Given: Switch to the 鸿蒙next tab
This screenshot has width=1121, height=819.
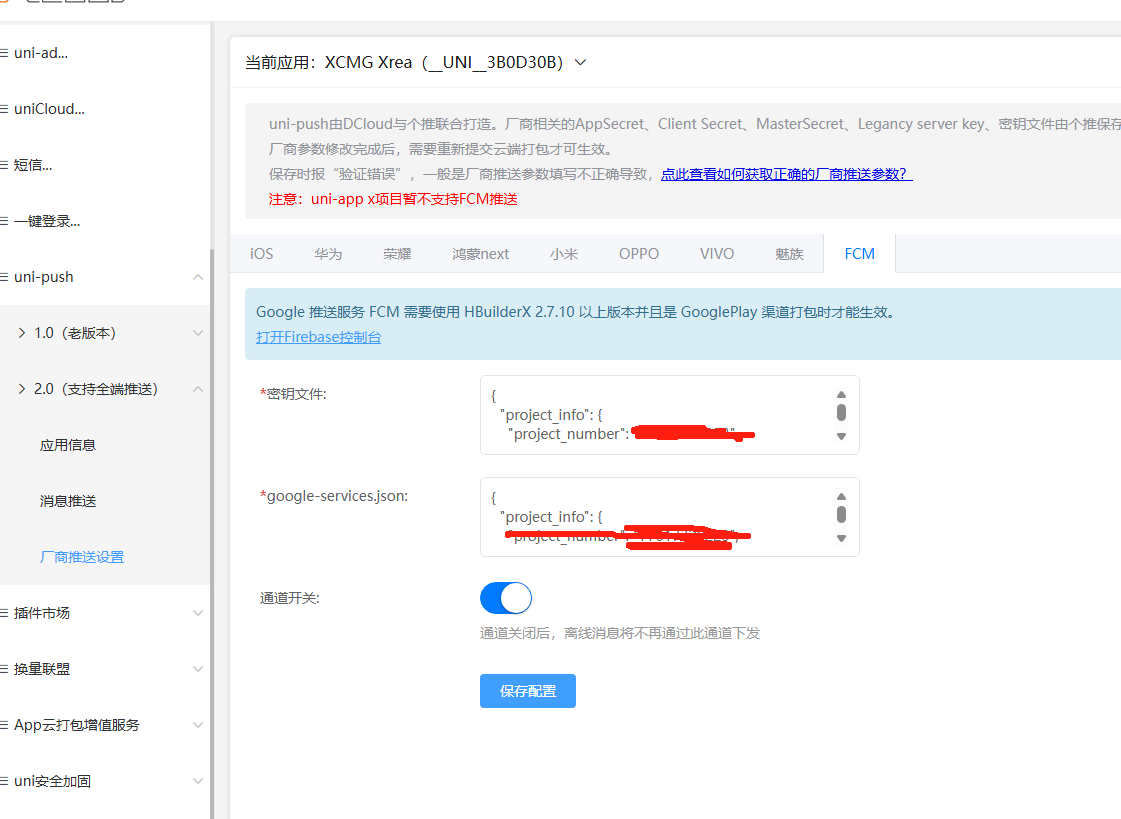Looking at the screenshot, I should point(480,254).
